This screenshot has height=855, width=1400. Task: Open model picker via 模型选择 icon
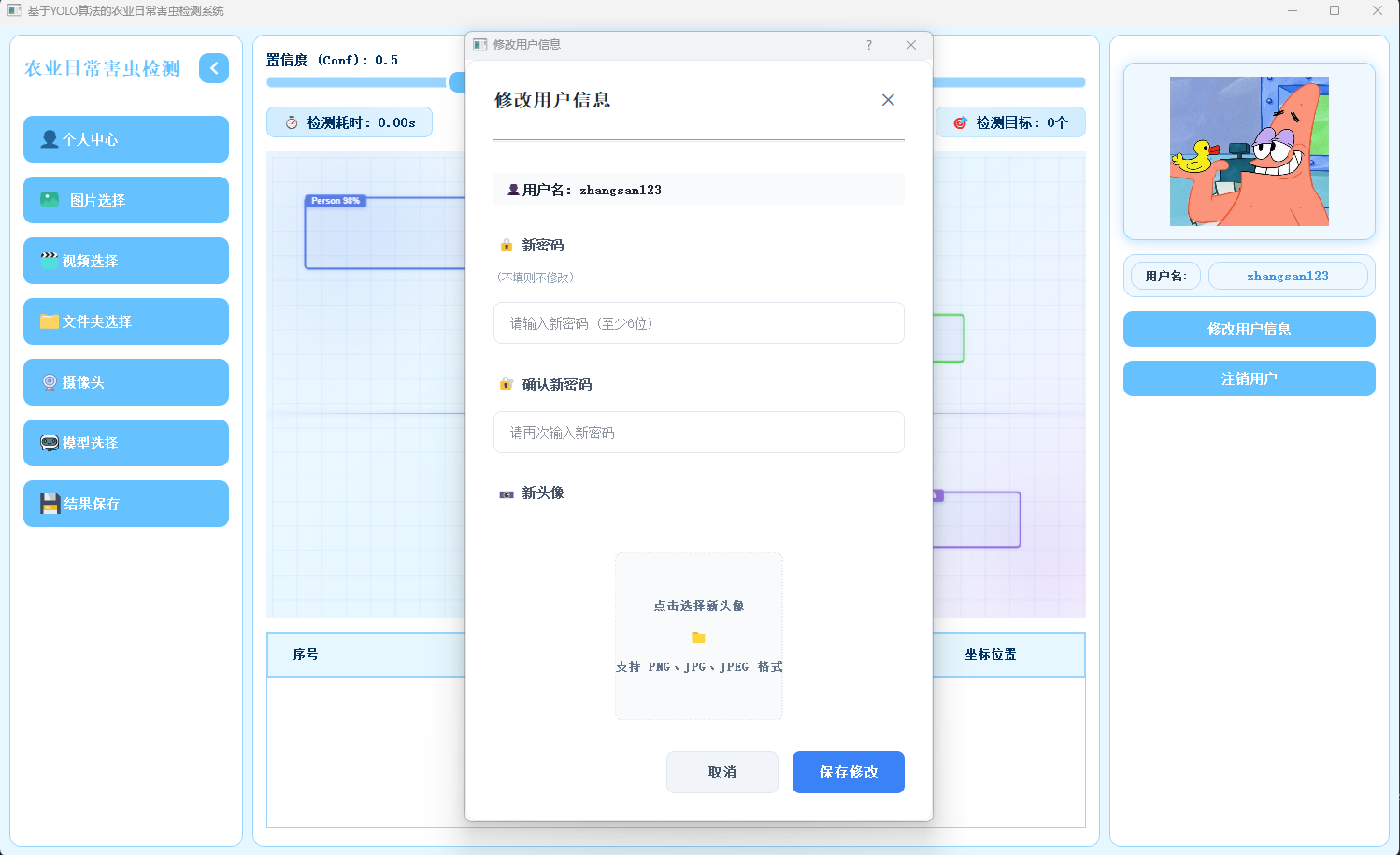click(49, 442)
